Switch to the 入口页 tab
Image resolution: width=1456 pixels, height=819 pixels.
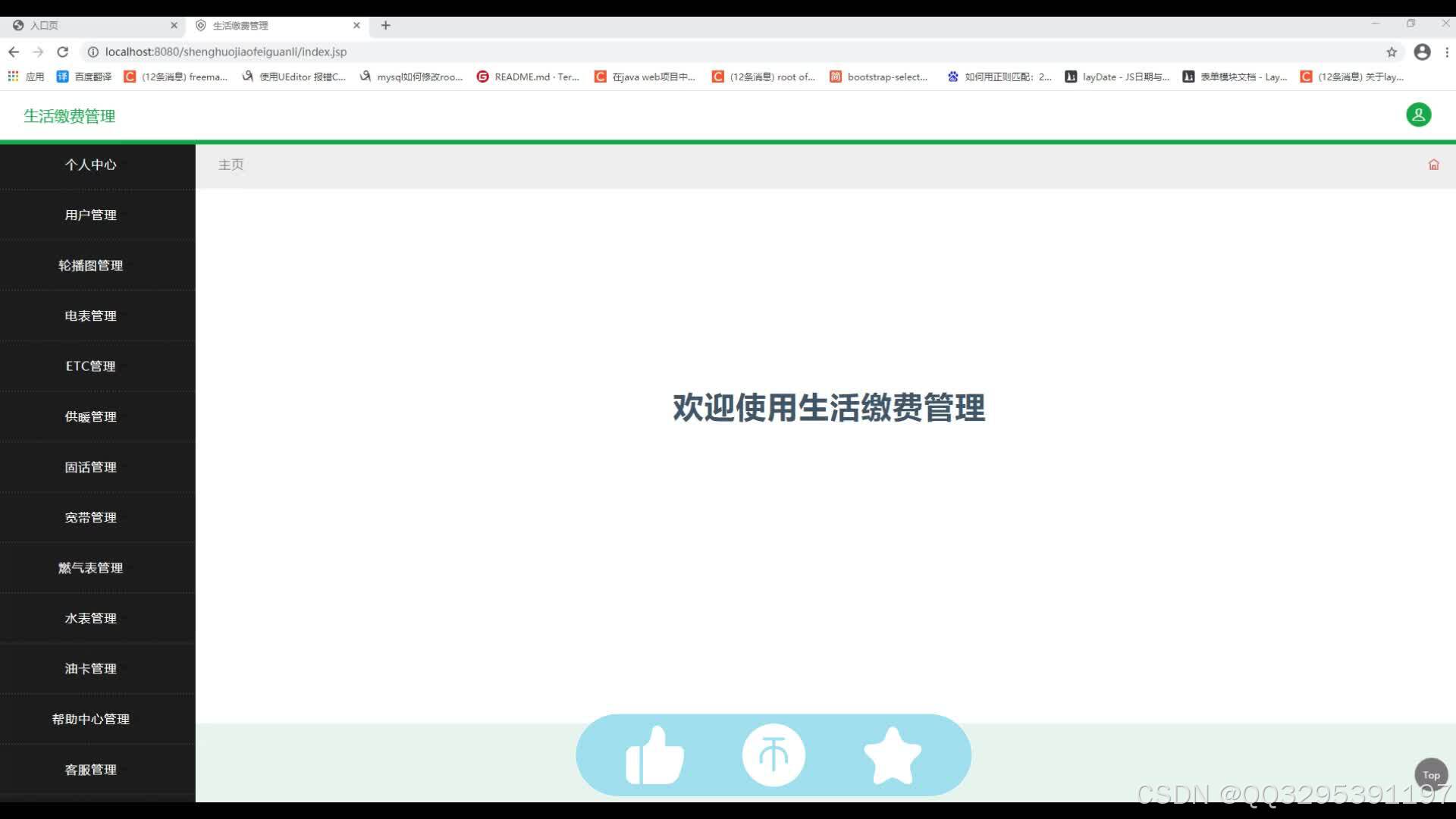coord(91,25)
